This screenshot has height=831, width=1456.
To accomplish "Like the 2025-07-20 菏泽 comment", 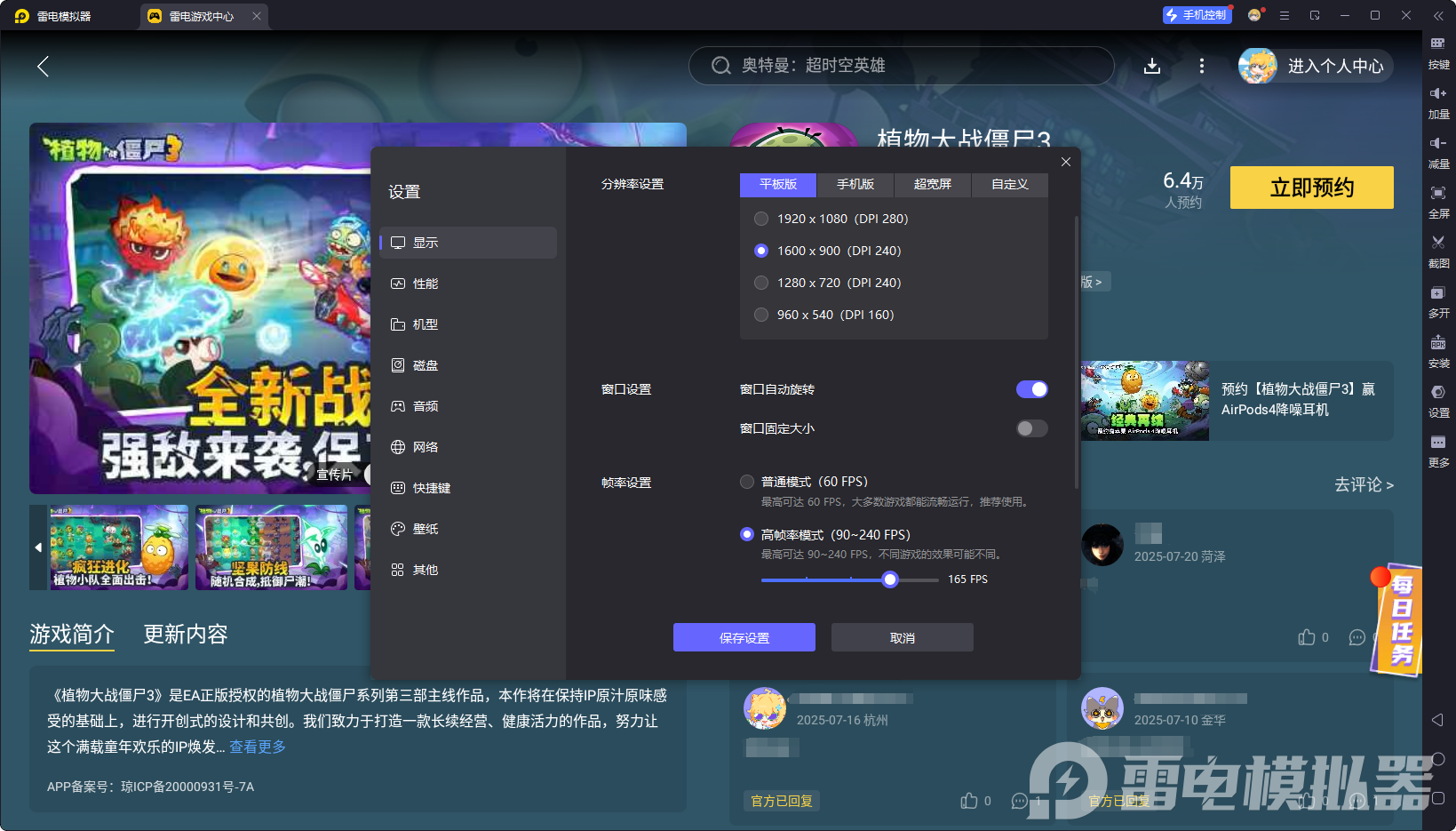I will [1307, 637].
